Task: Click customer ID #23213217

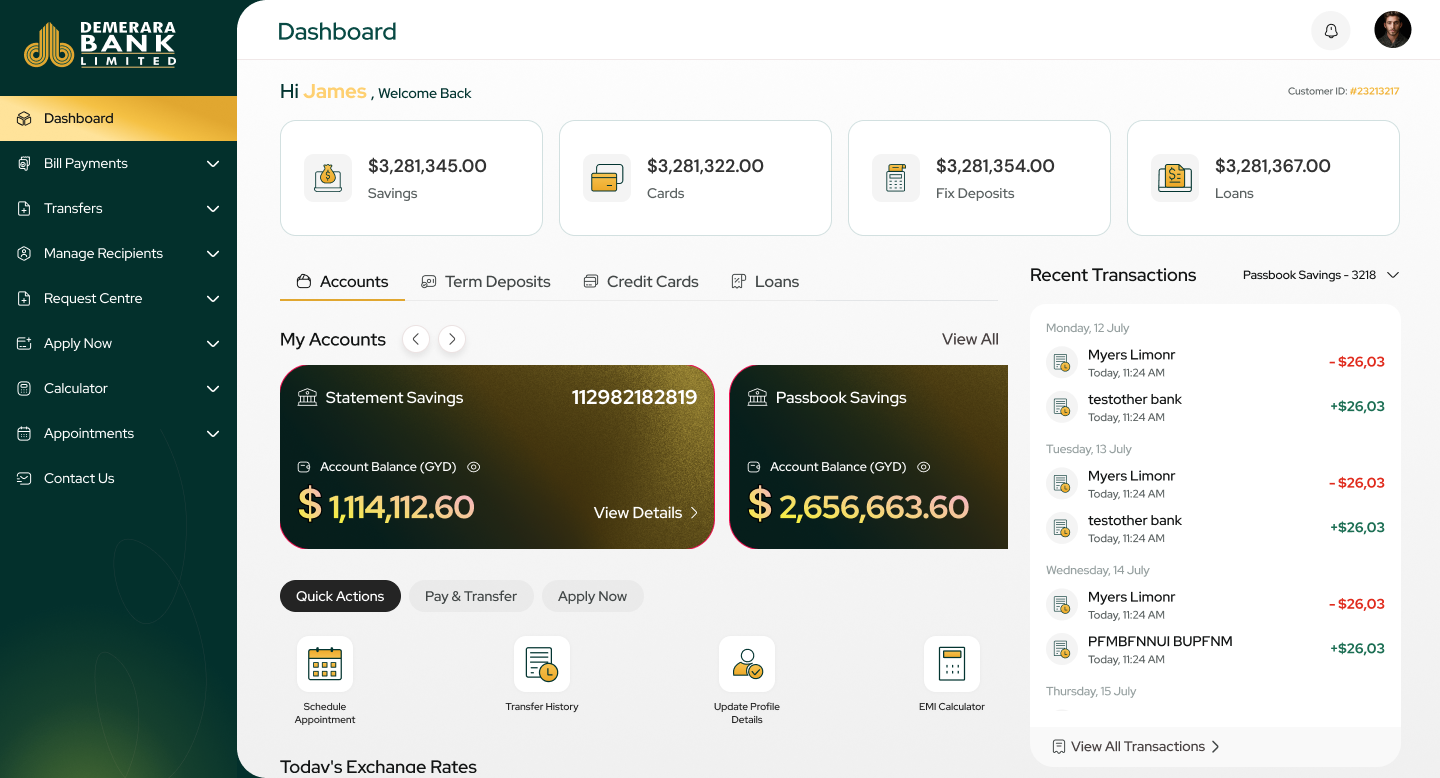Action: pos(1374,91)
